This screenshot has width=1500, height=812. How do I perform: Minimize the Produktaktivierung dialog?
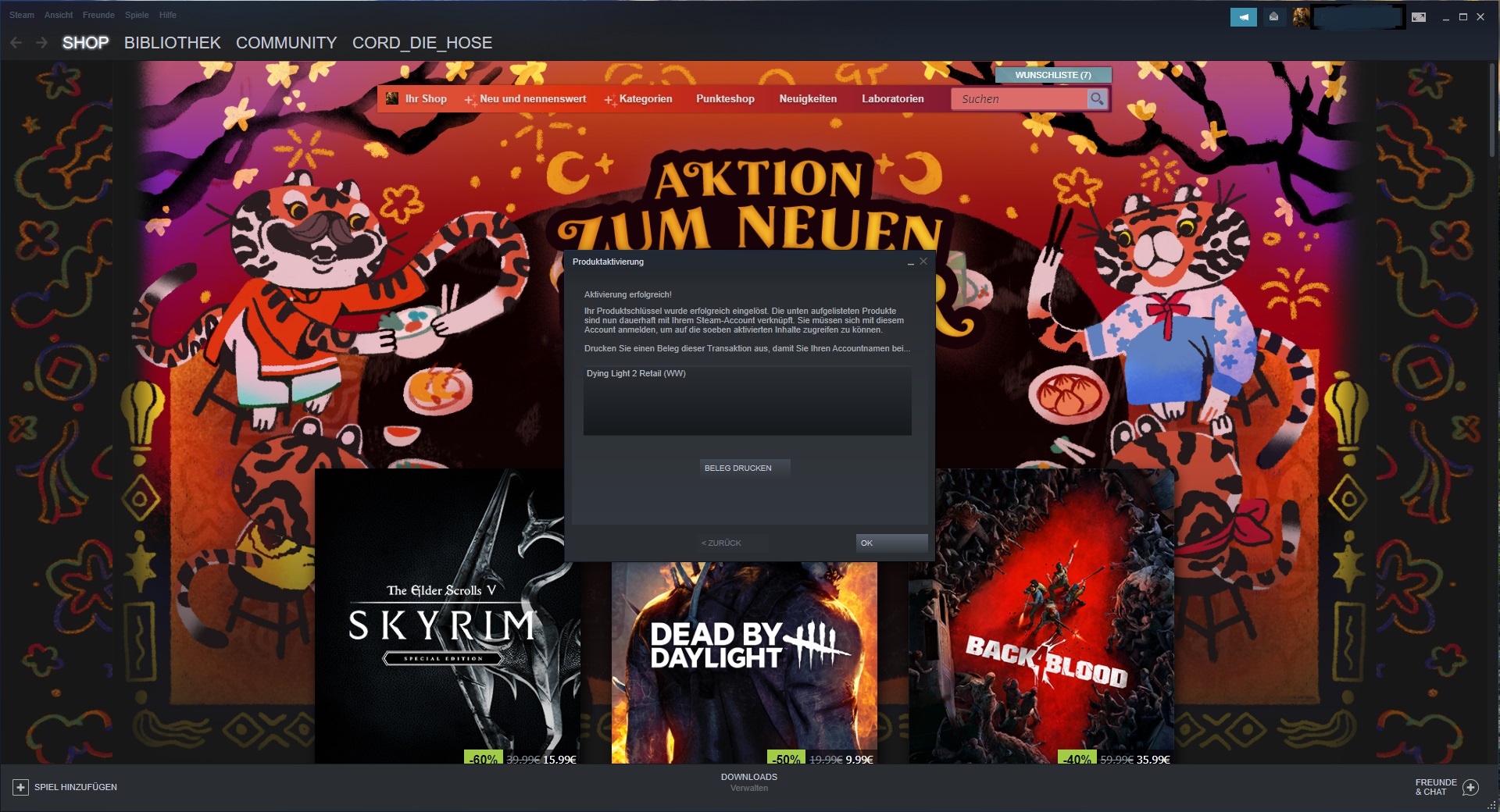point(911,262)
